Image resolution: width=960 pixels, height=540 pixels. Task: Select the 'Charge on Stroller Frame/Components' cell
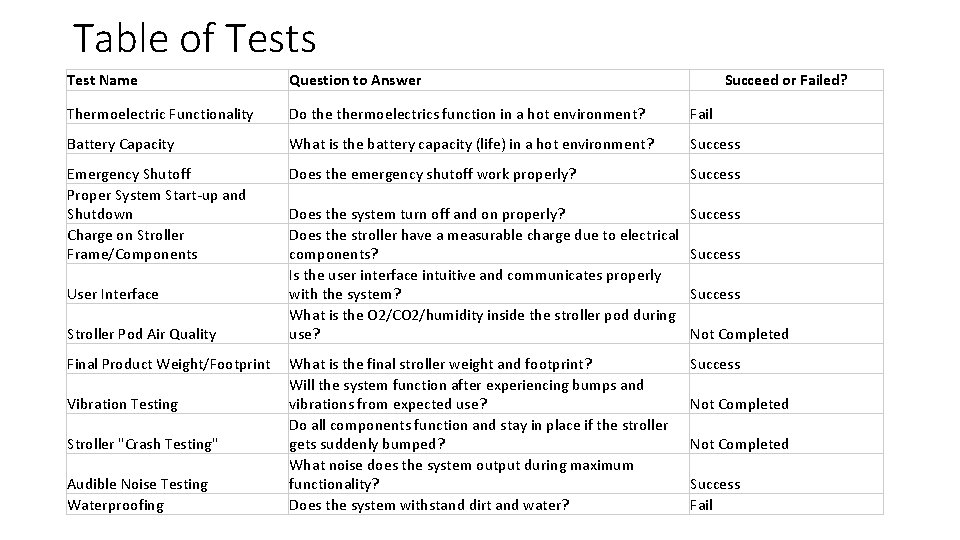tap(132, 244)
